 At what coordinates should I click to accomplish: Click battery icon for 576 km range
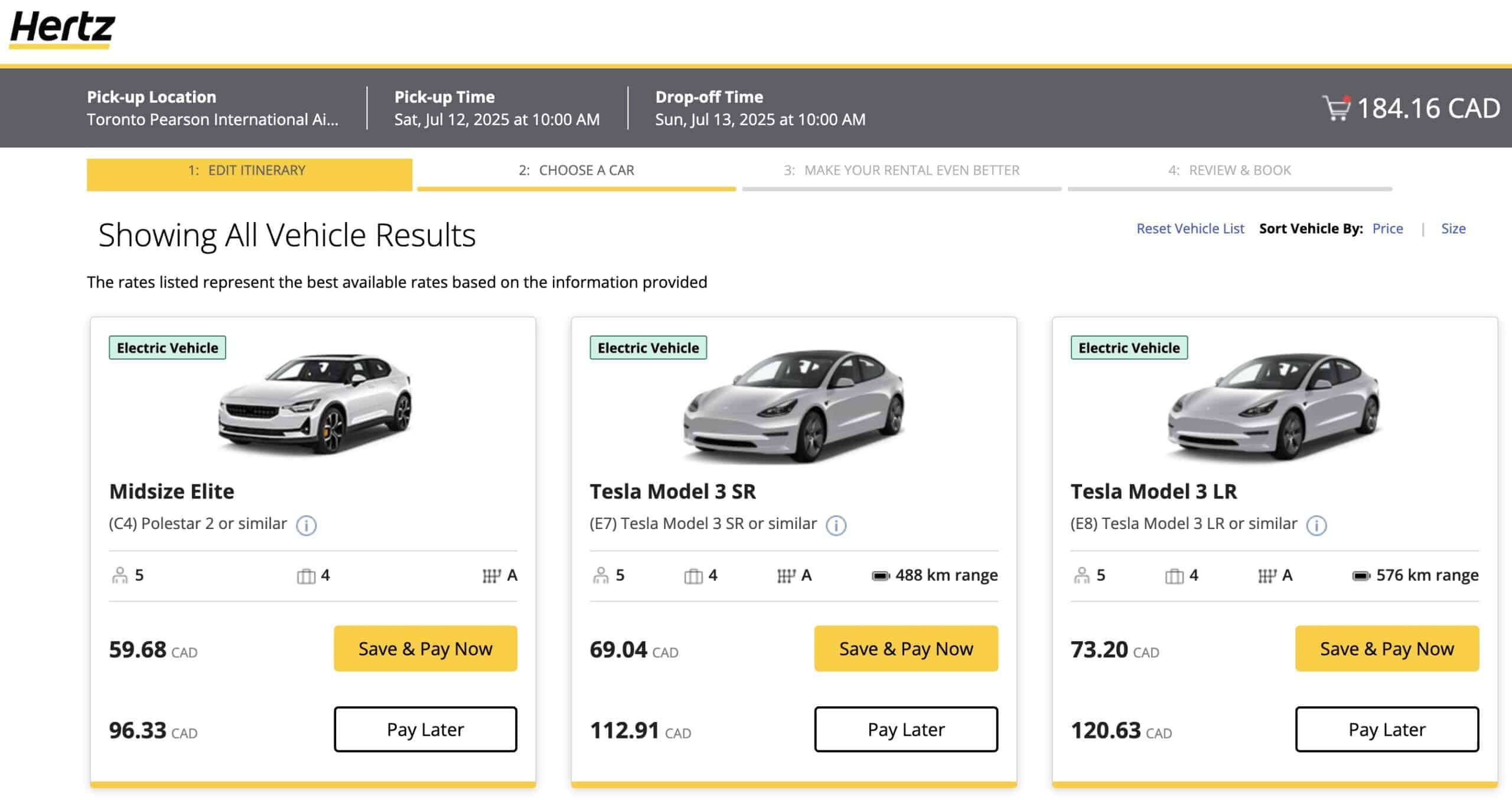[1361, 576]
